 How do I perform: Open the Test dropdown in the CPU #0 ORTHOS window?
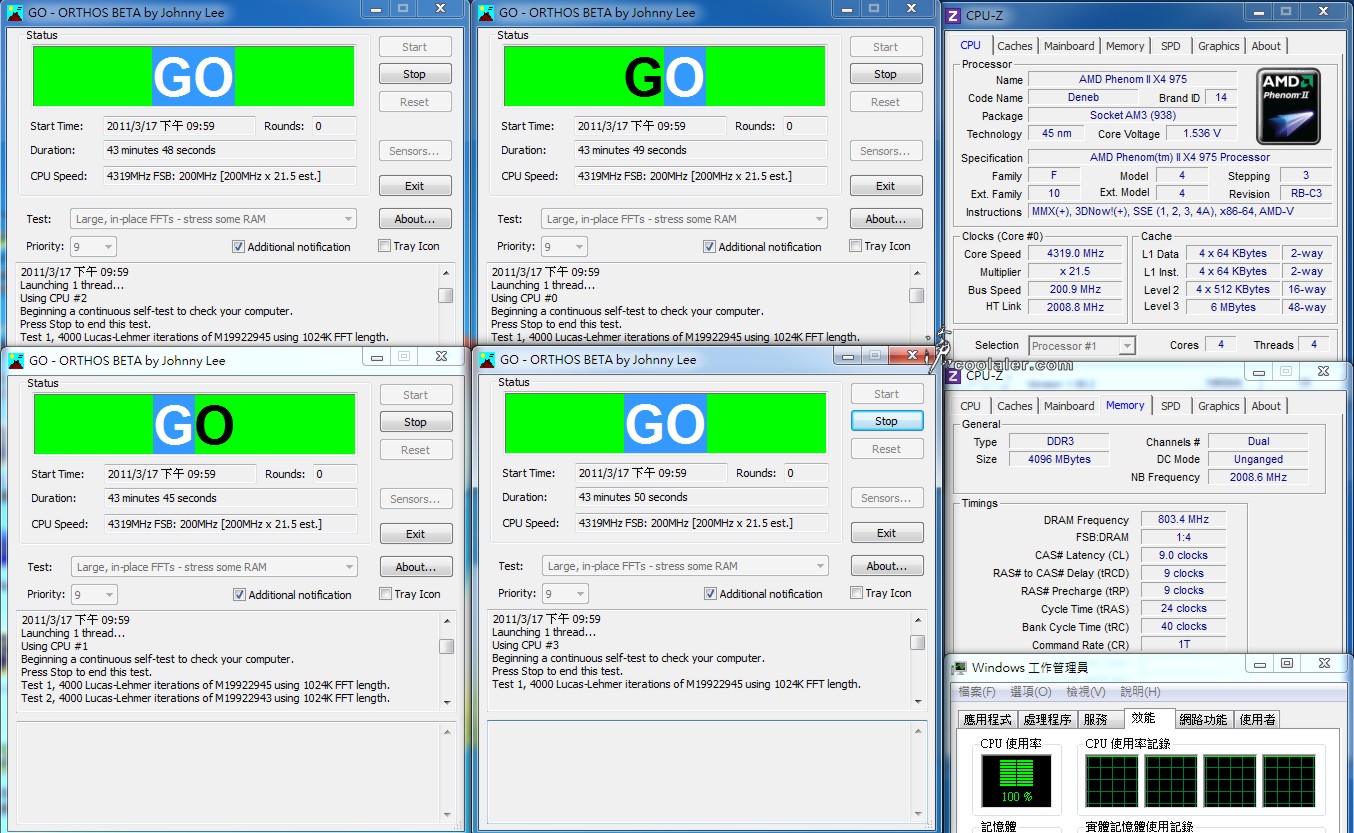click(684, 219)
